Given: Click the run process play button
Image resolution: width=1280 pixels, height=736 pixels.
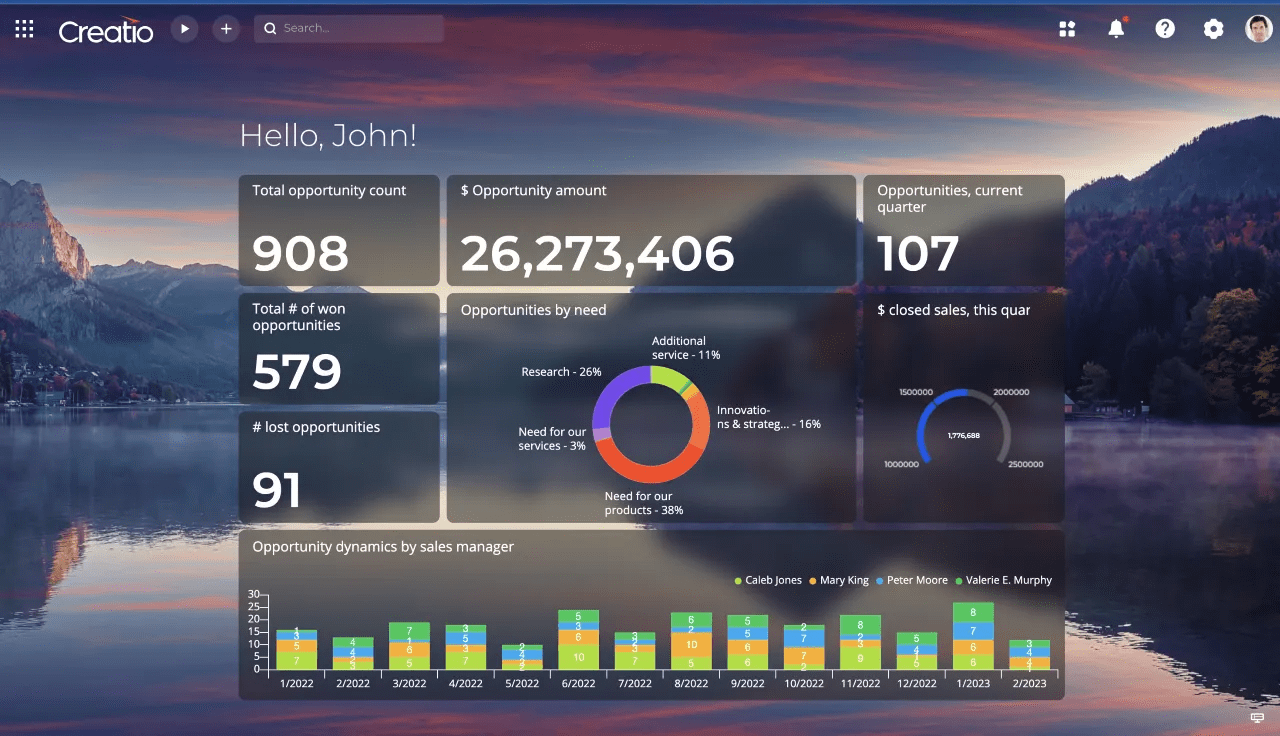Looking at the screenshot, I should point(184,29).
